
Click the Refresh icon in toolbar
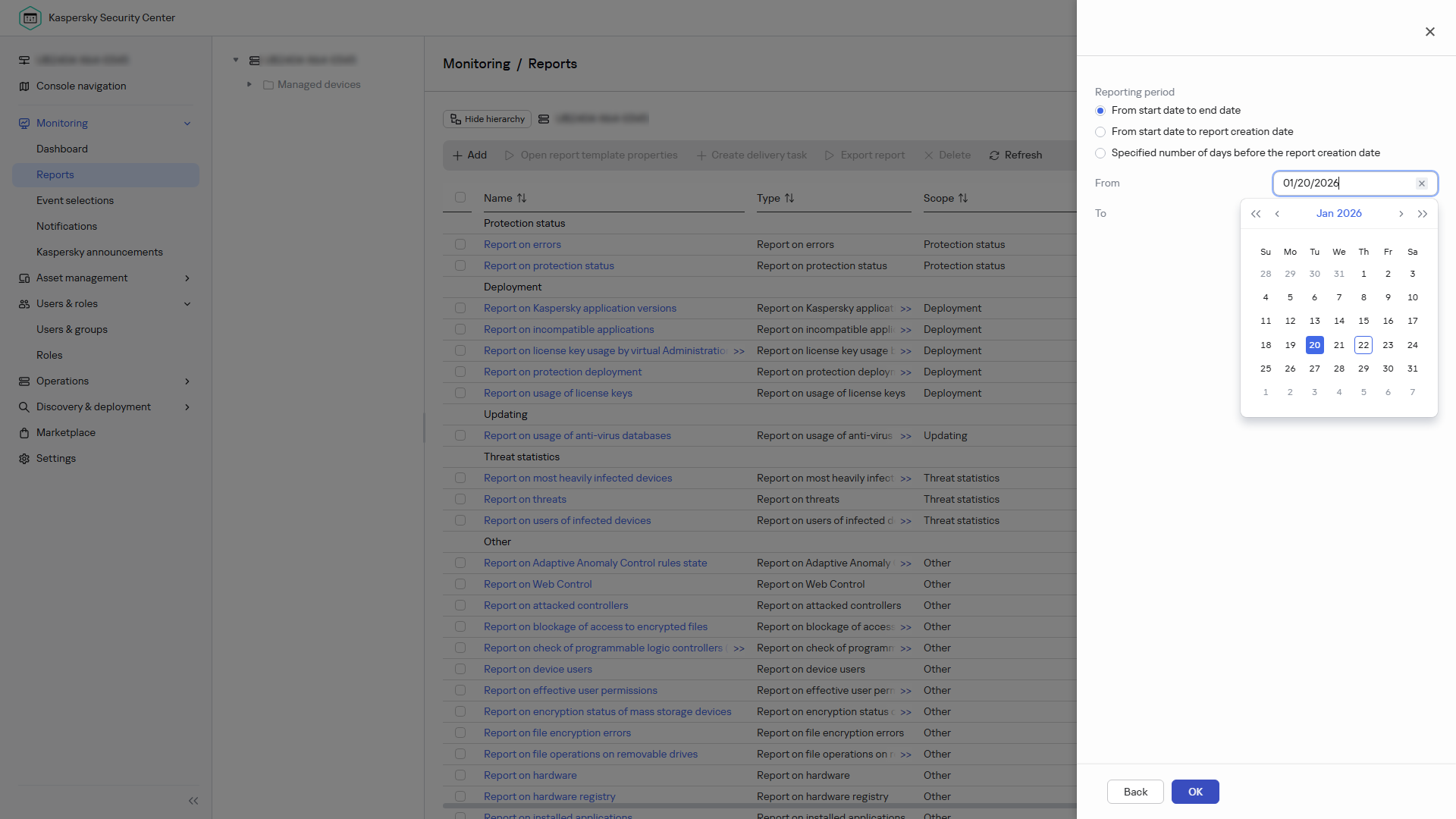click(994, 155)
